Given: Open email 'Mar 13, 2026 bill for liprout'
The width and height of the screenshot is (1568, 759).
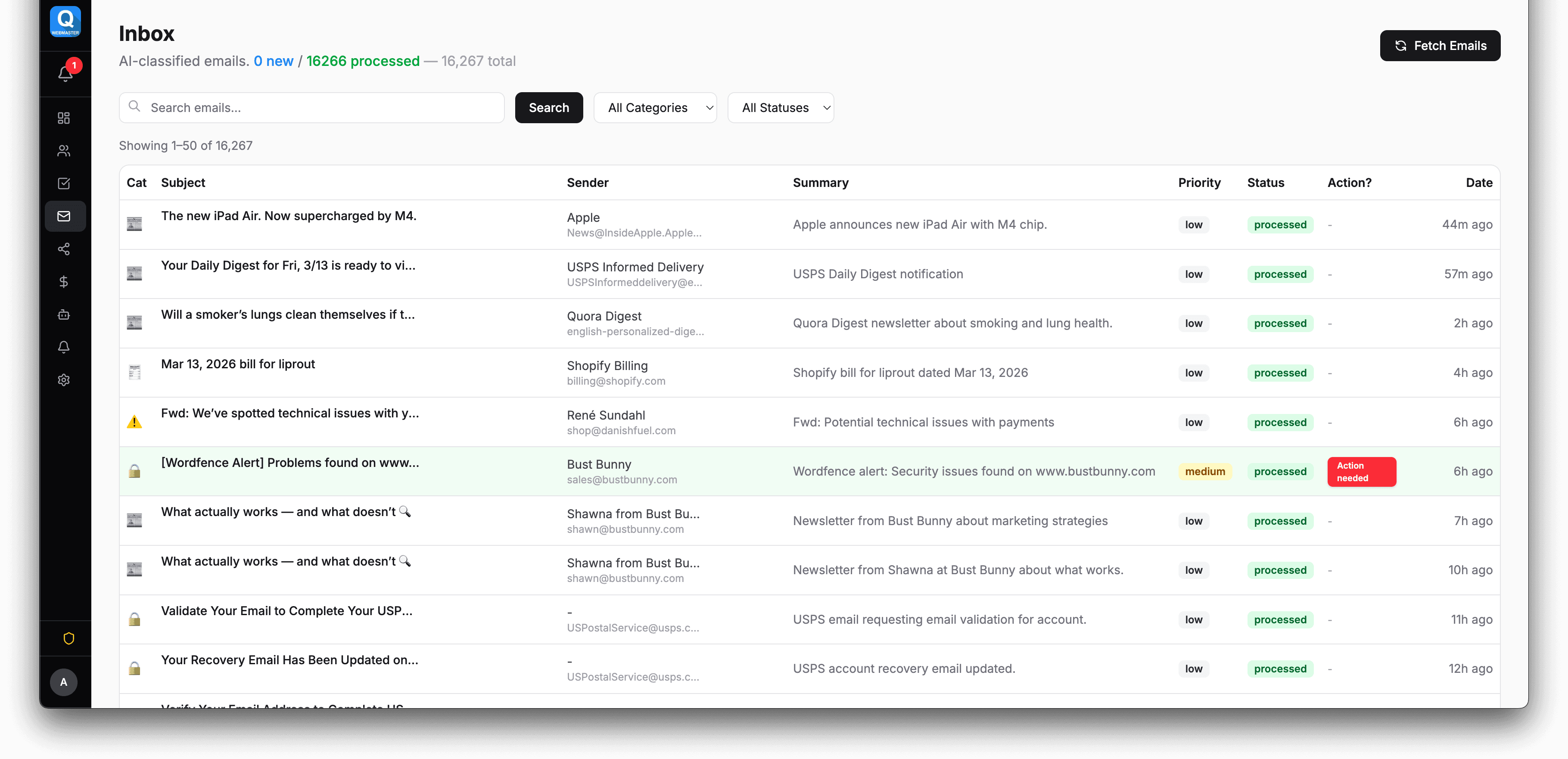Looking at the screenshot, I should click(x=238, y=364).
